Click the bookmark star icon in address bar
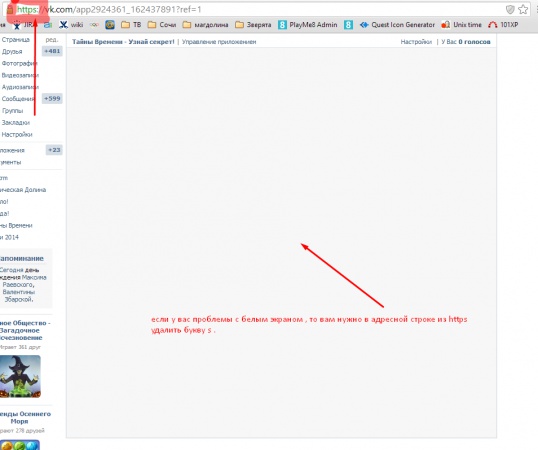538x450 pixels. click(523, 9)
